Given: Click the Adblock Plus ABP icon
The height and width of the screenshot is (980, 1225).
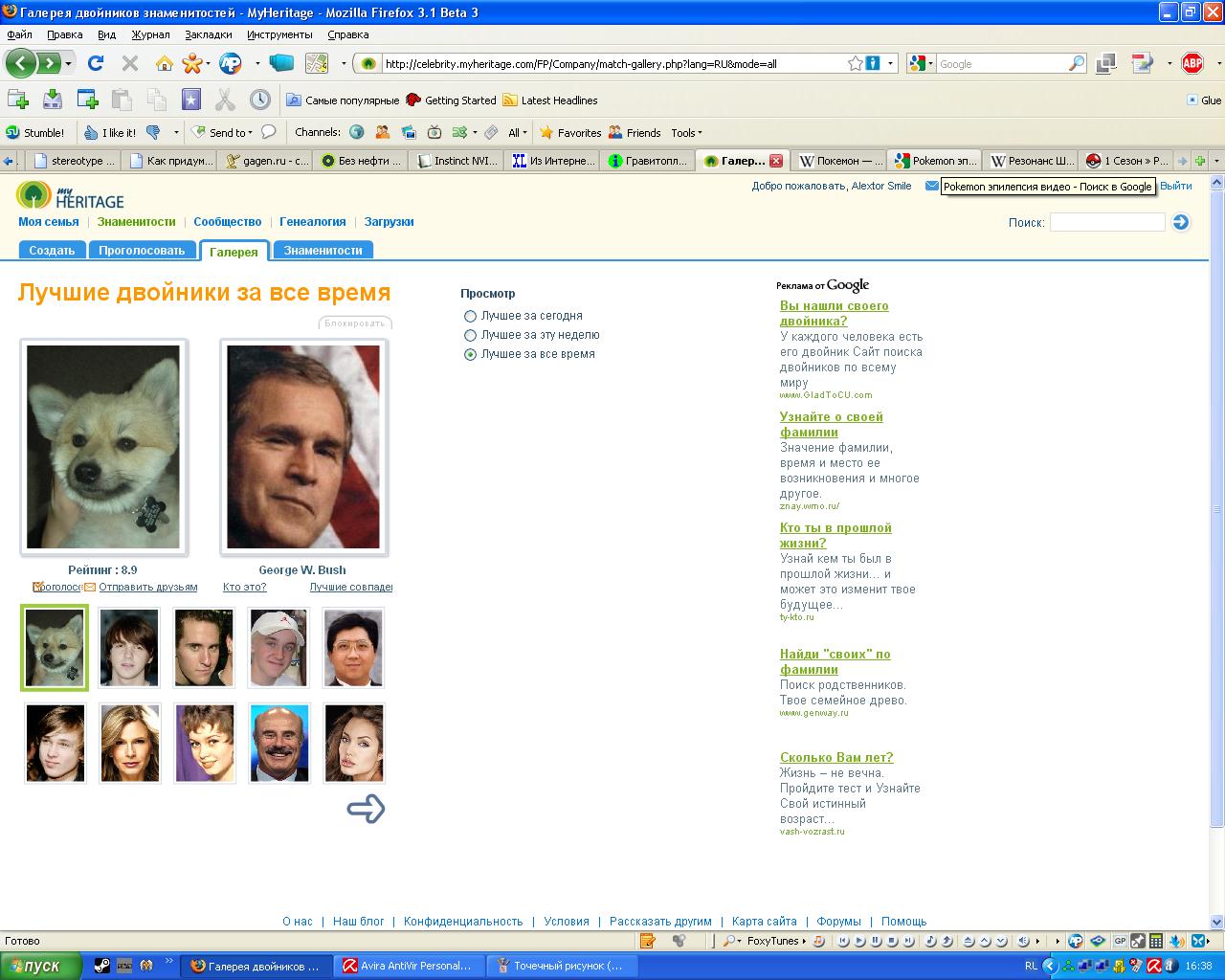Looking at the screenshot, I should (x=1192, y=63).
